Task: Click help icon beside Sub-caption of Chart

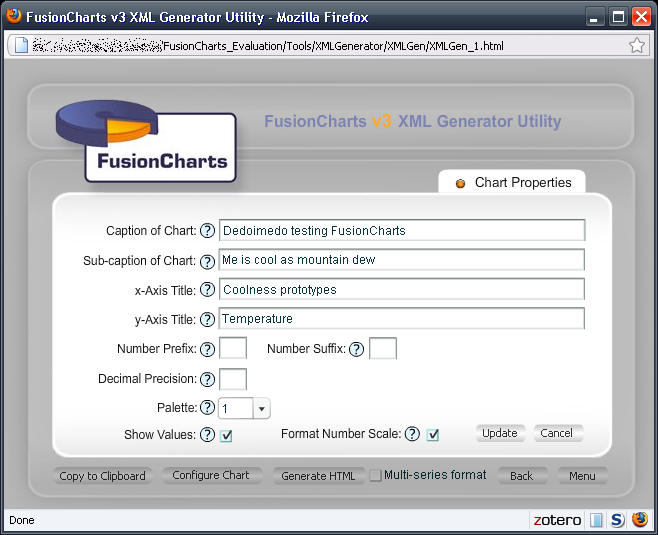Action: (208, 261)
